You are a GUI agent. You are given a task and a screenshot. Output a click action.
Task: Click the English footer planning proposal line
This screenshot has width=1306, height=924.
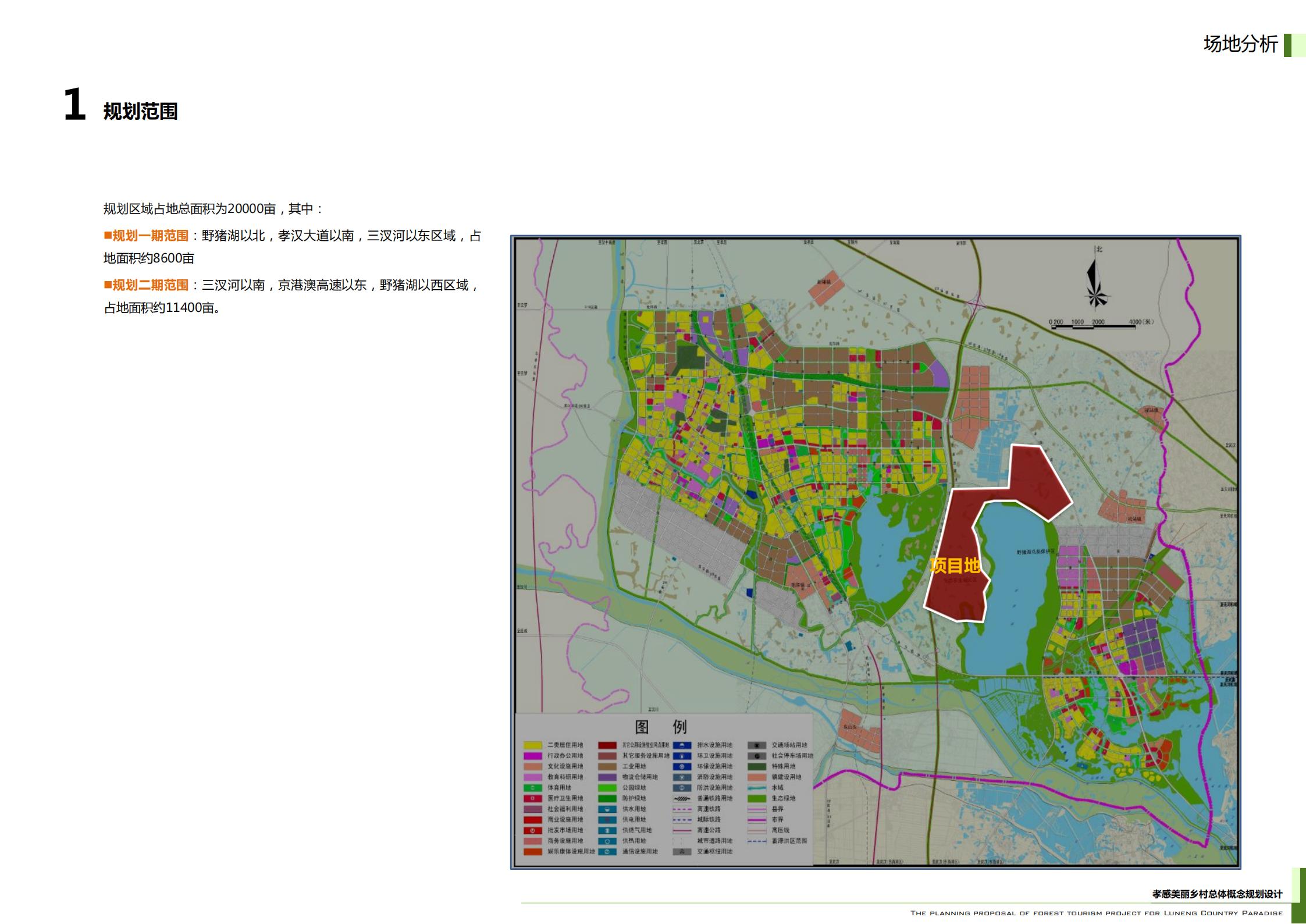(1097, 913)
